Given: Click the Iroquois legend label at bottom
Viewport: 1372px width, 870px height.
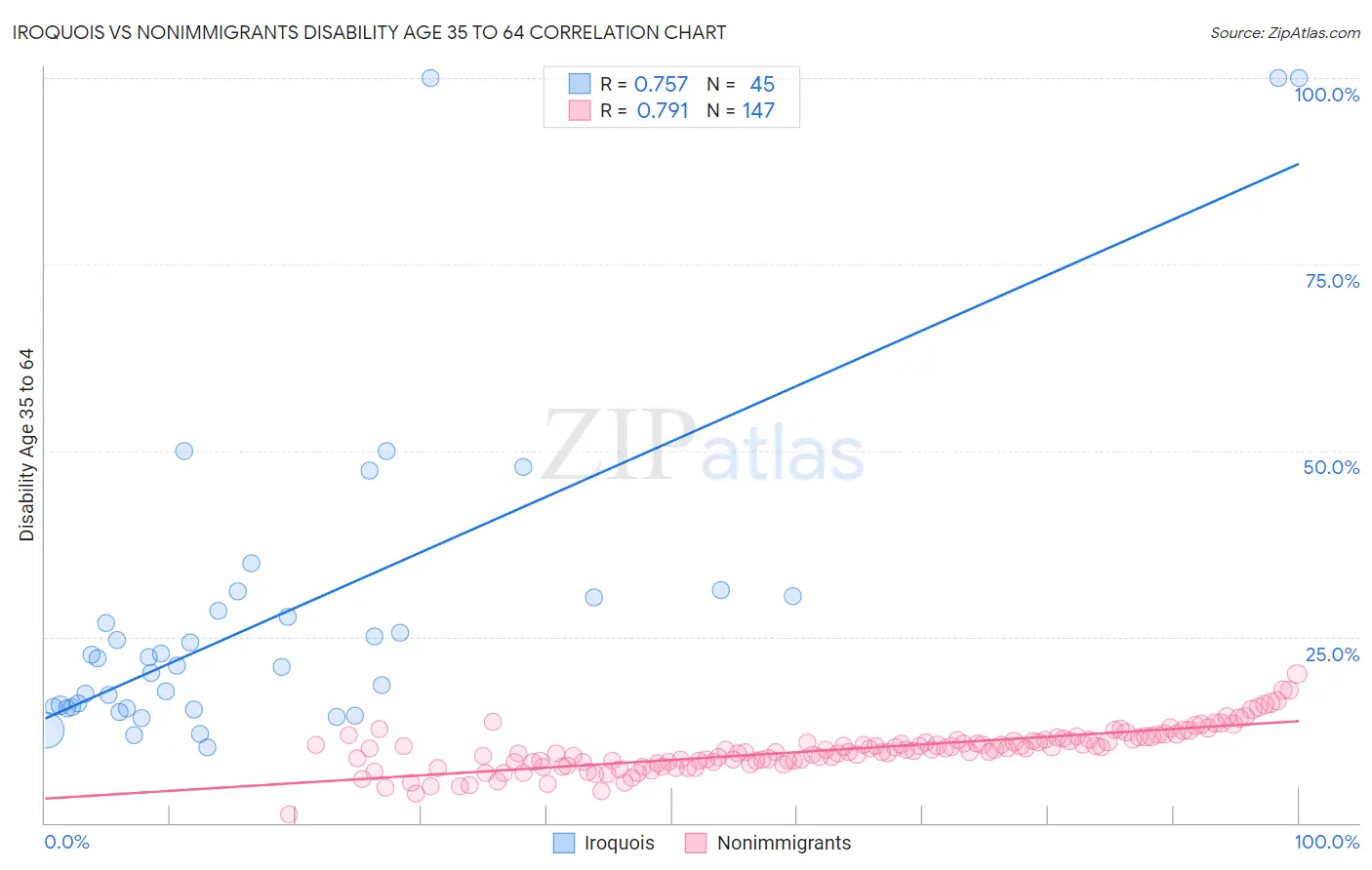Looking at the screenshot, I should (619, 843).
